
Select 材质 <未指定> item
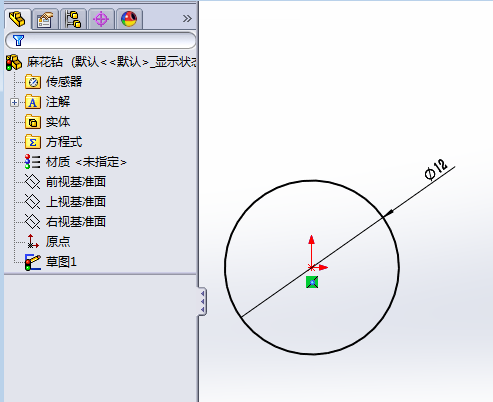click(x=86, y=162)
